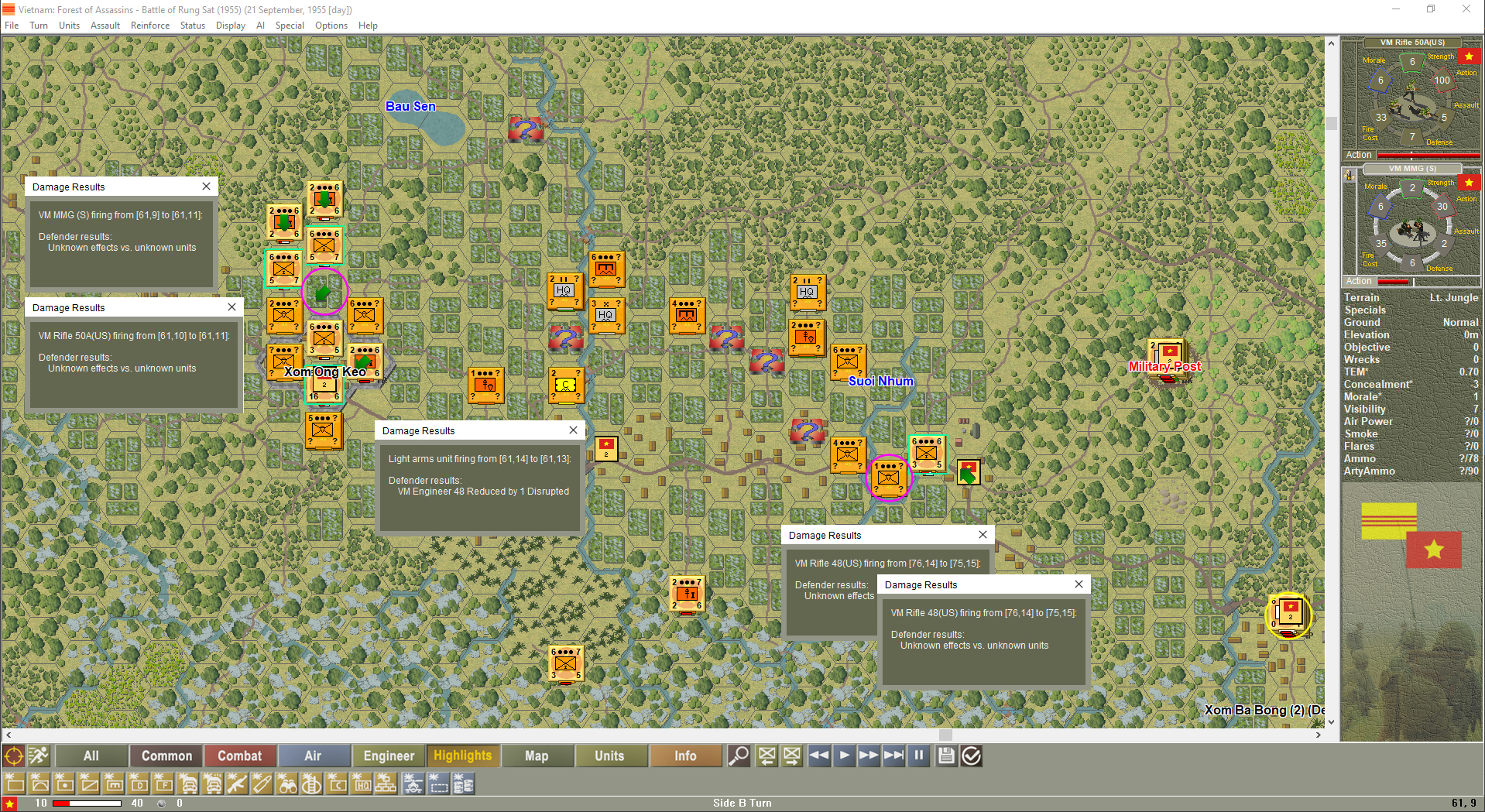Switch to the Map toolbar tab

coord(537,755)
